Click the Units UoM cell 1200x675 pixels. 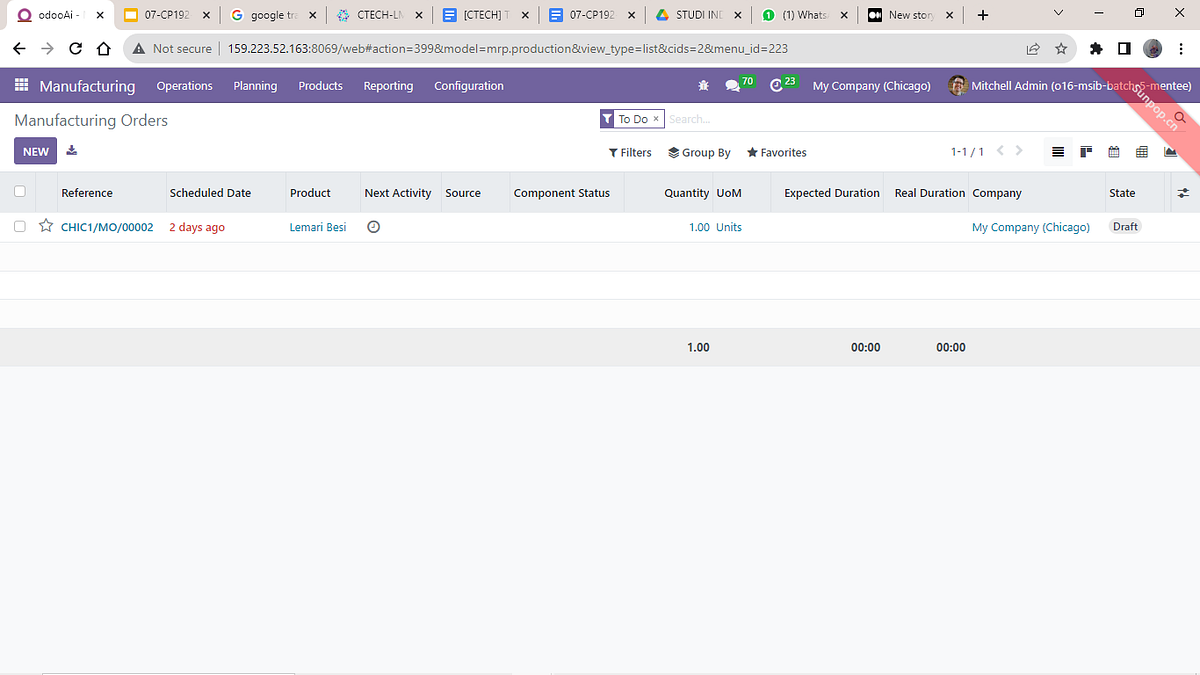pyautogui.click(x=729, y=227)
